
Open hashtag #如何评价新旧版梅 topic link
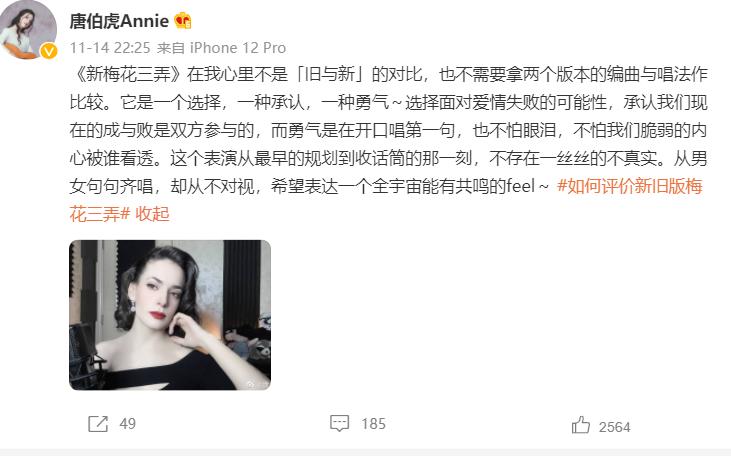630,187
